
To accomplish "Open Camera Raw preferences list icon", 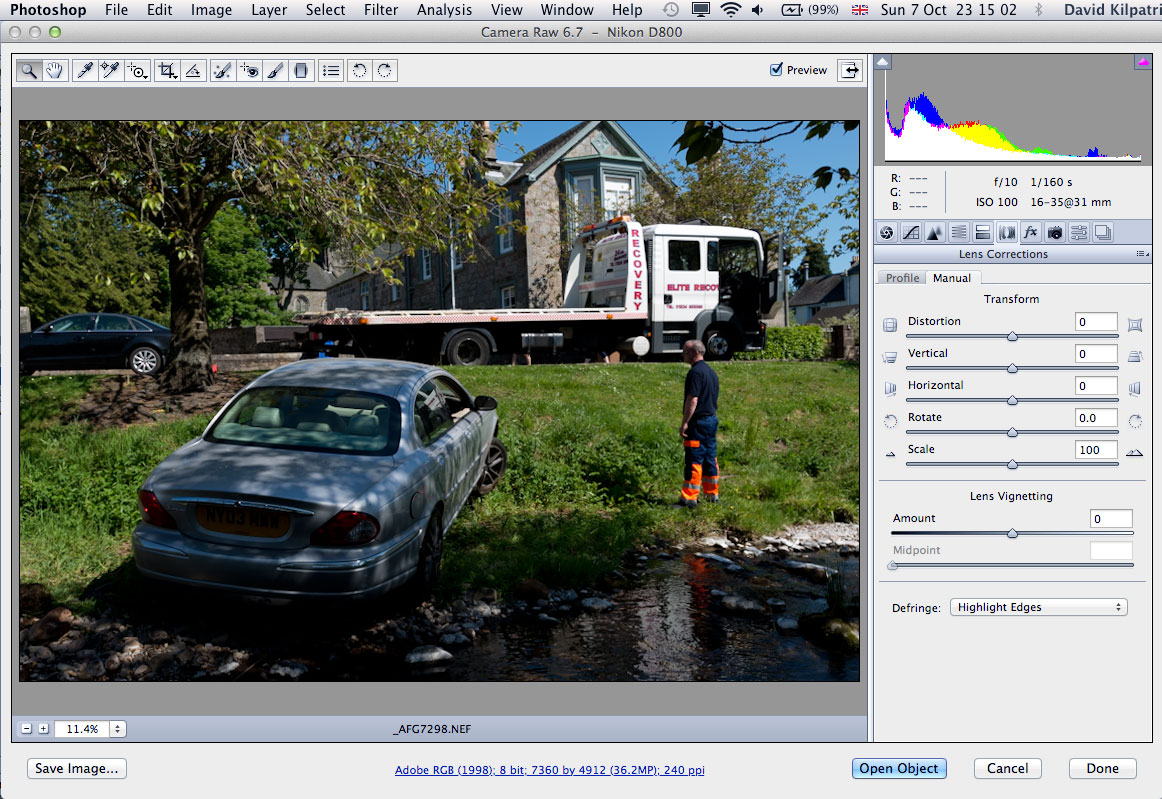I will pyautogui.click(x=331, y=70).
